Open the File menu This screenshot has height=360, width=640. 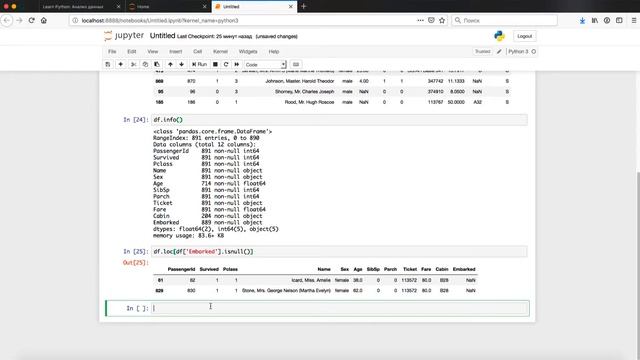[x=112, y=51]
